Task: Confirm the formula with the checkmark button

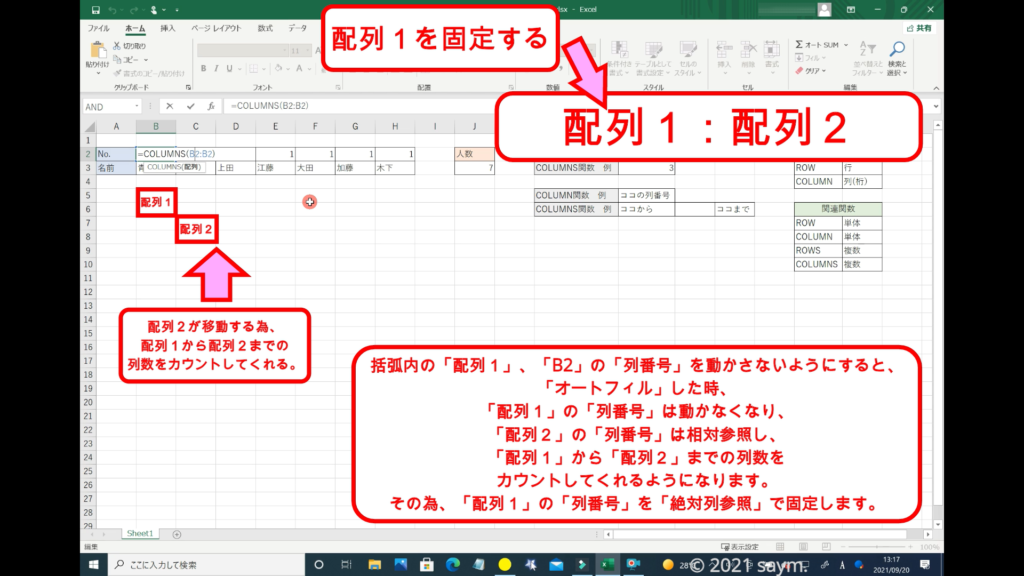Action: click(x=190, y=106)
